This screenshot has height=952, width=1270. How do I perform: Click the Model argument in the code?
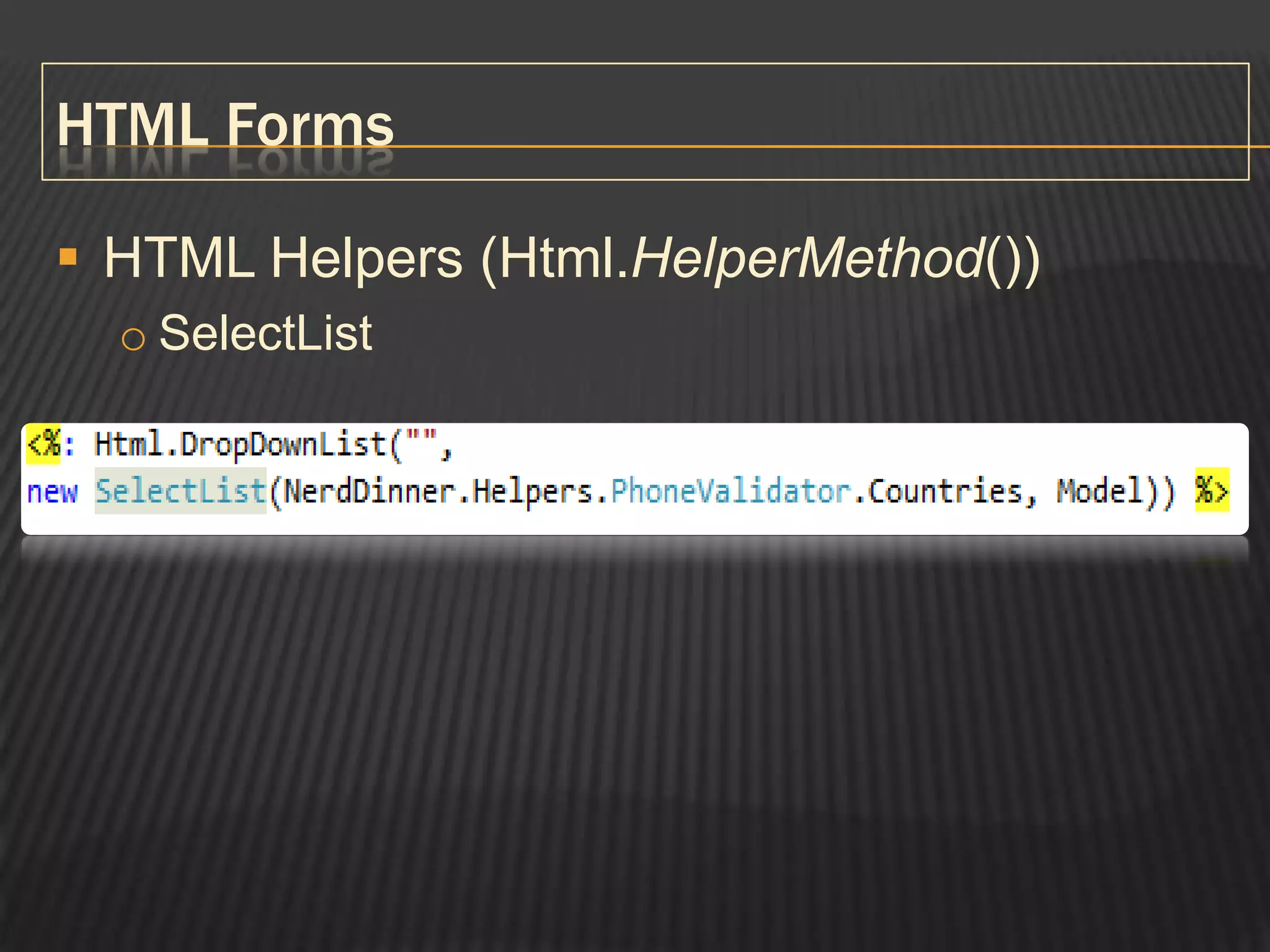pos(1099,491)
